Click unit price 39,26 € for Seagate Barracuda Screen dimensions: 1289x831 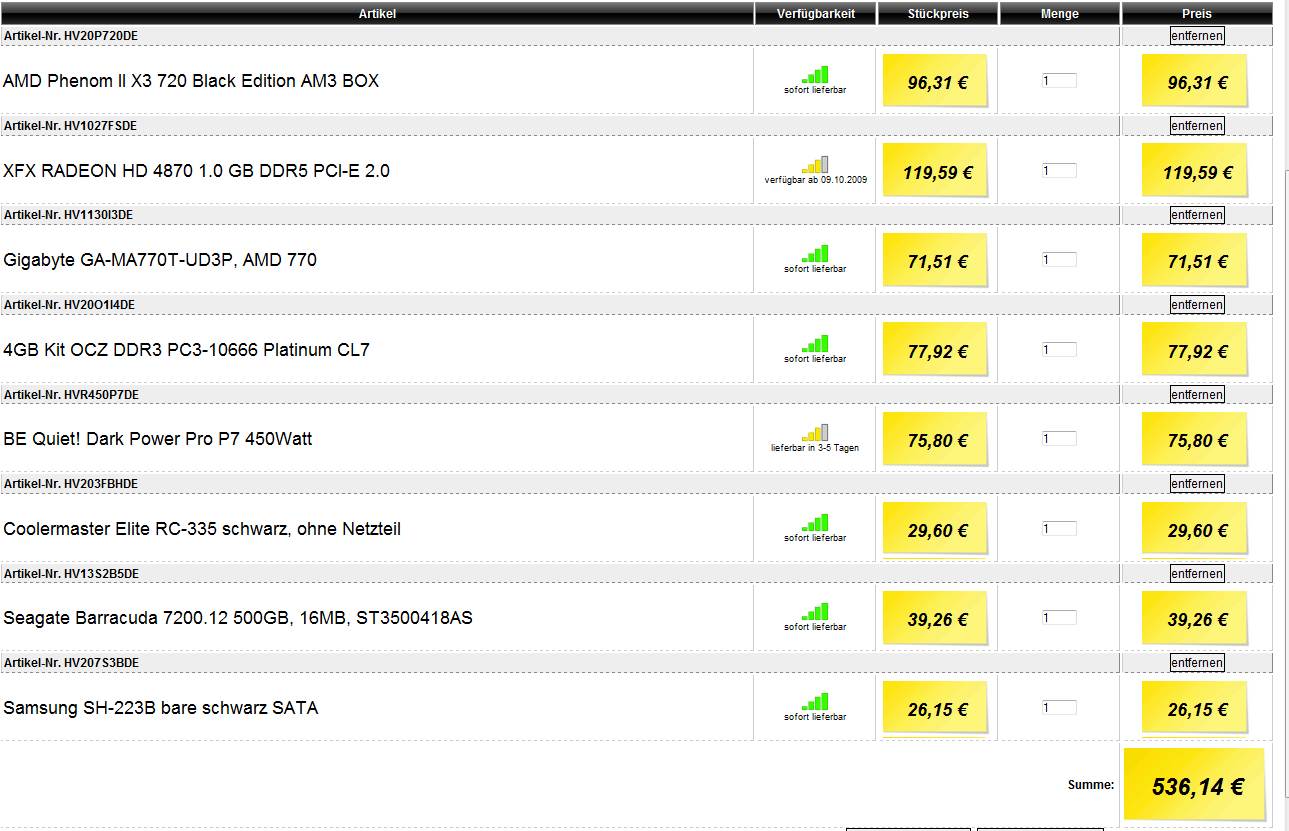click(x=935, y=619)
